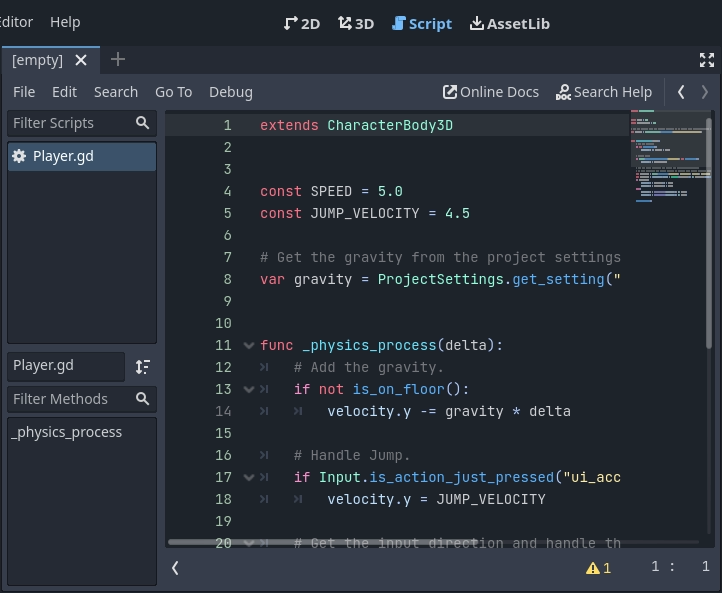Open the Debug menu
The height and width of the screenshot is (593, 722).
[230, 91]
